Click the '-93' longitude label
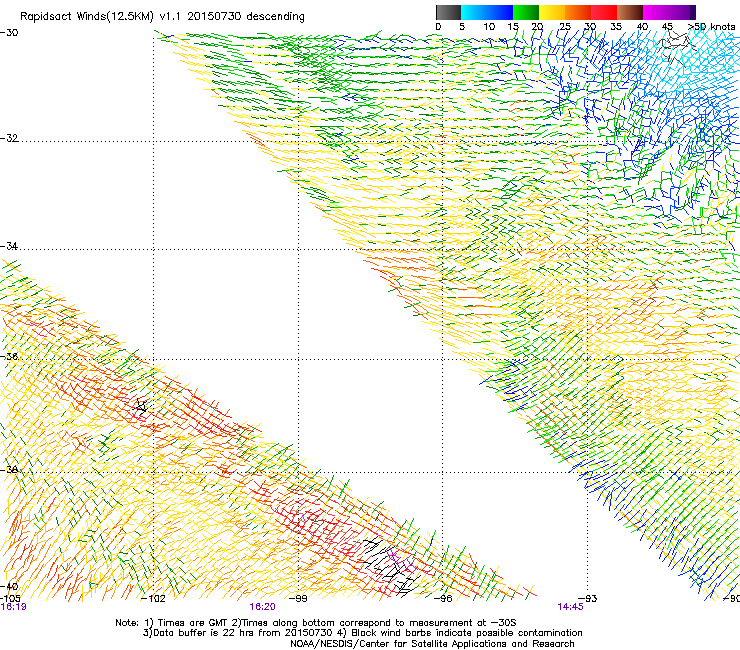 click(x=588, y=599)
